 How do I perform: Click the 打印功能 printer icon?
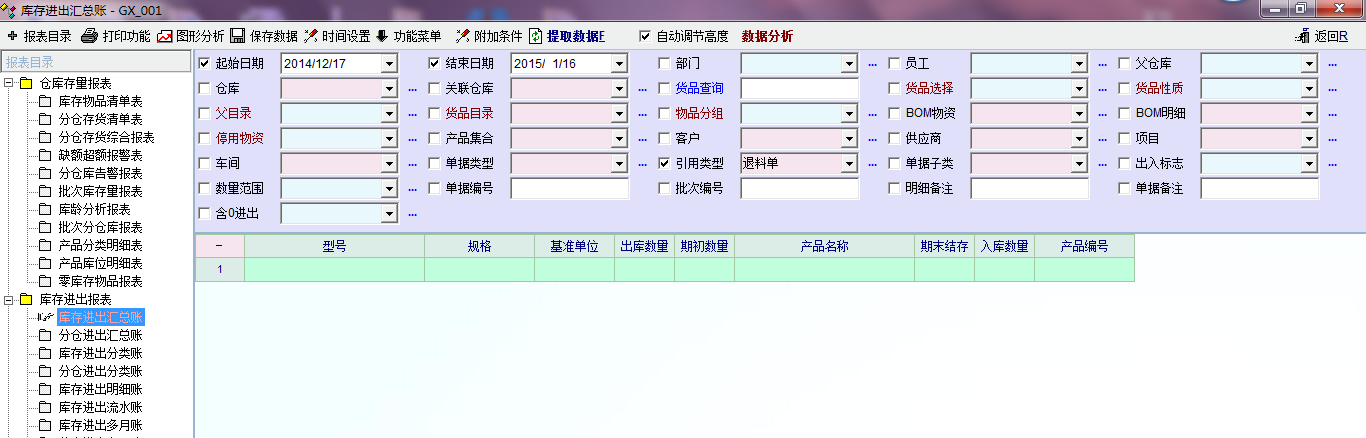tap(89, 36)
